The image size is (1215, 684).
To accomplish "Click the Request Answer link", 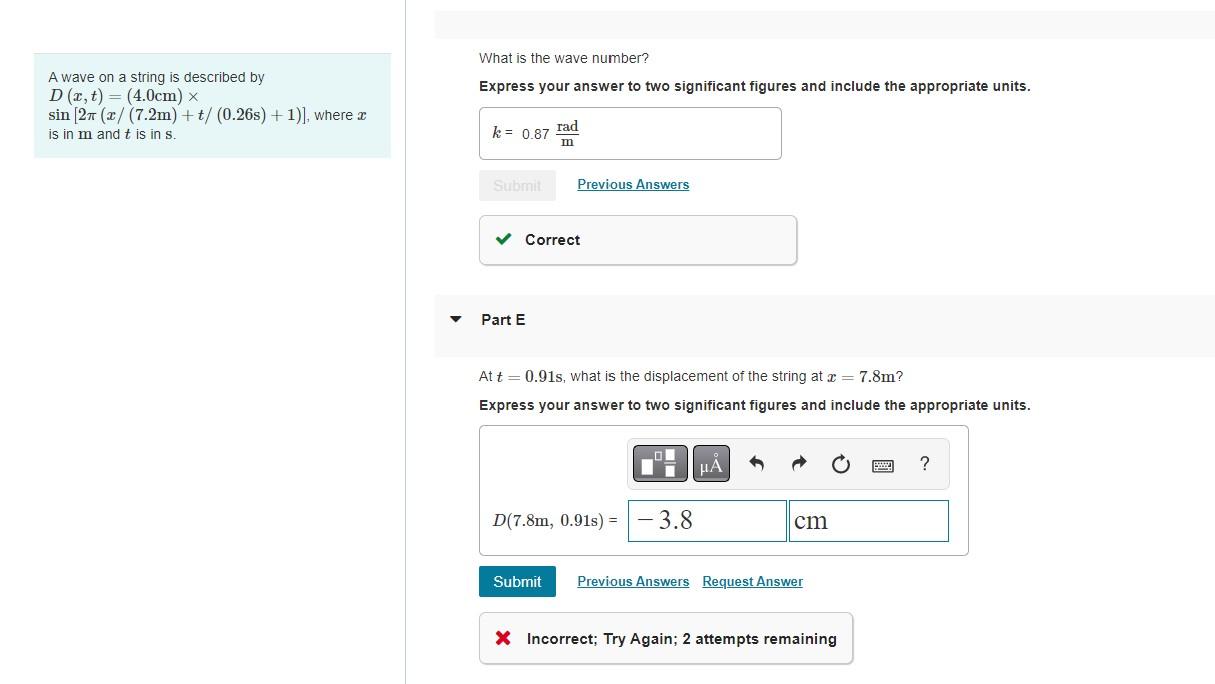I will click(752, 581).
